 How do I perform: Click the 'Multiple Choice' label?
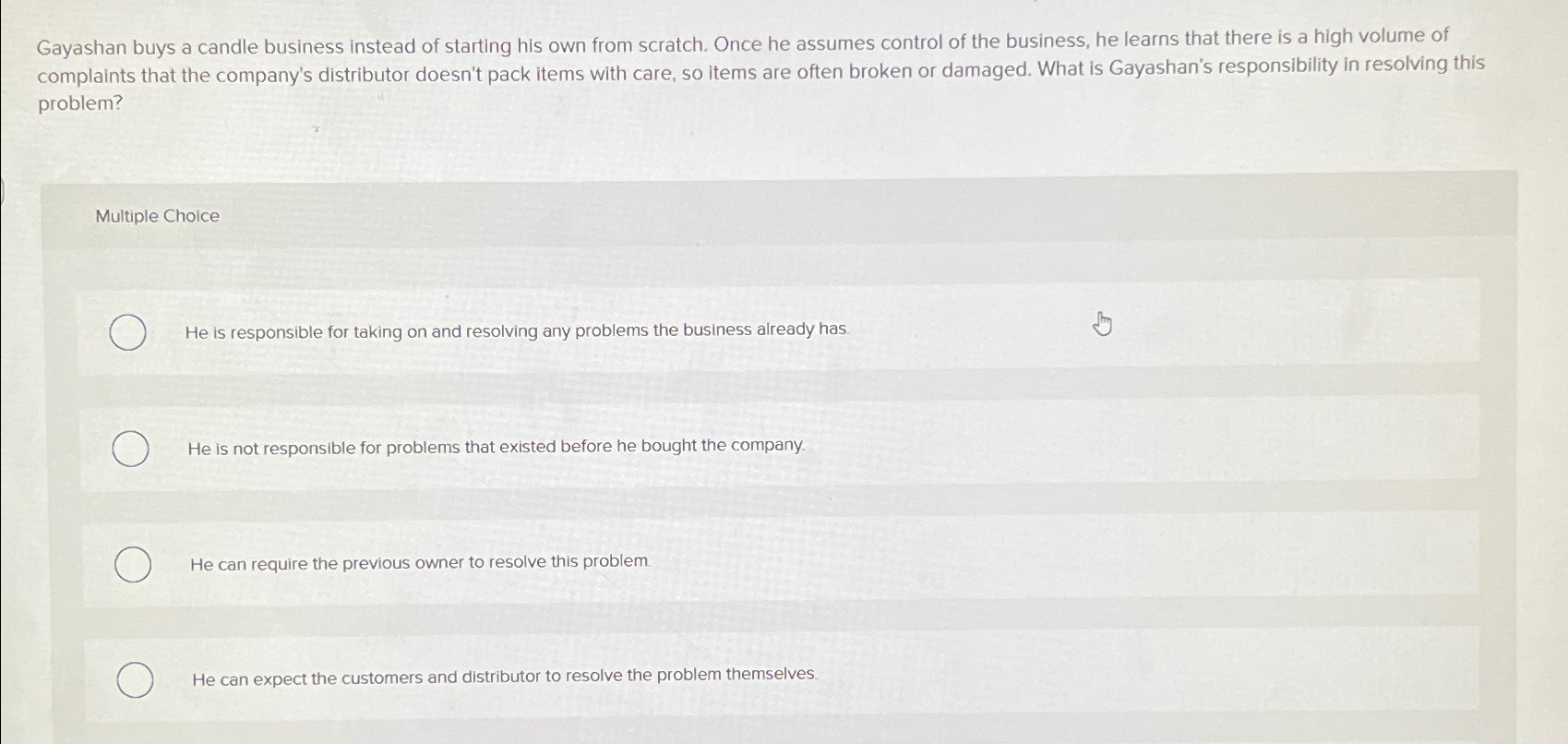(x=157, y=215)
